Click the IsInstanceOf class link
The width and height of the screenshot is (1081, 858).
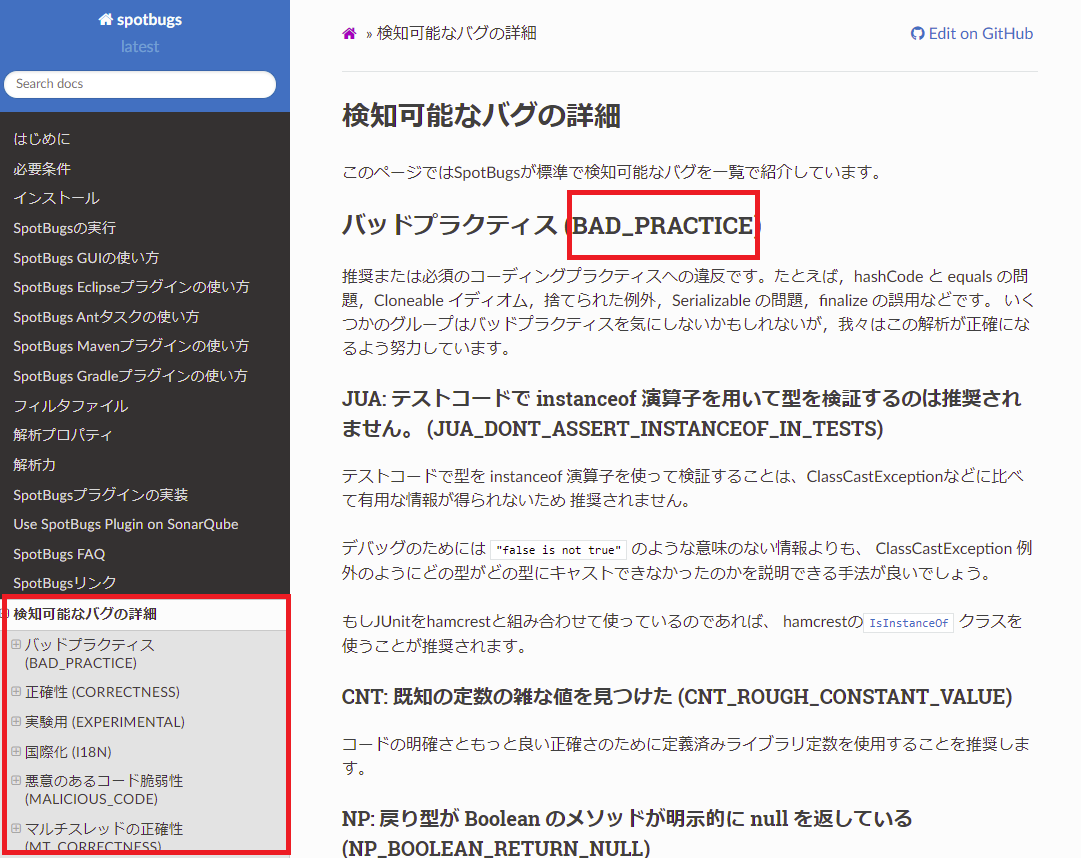[908, 623]
